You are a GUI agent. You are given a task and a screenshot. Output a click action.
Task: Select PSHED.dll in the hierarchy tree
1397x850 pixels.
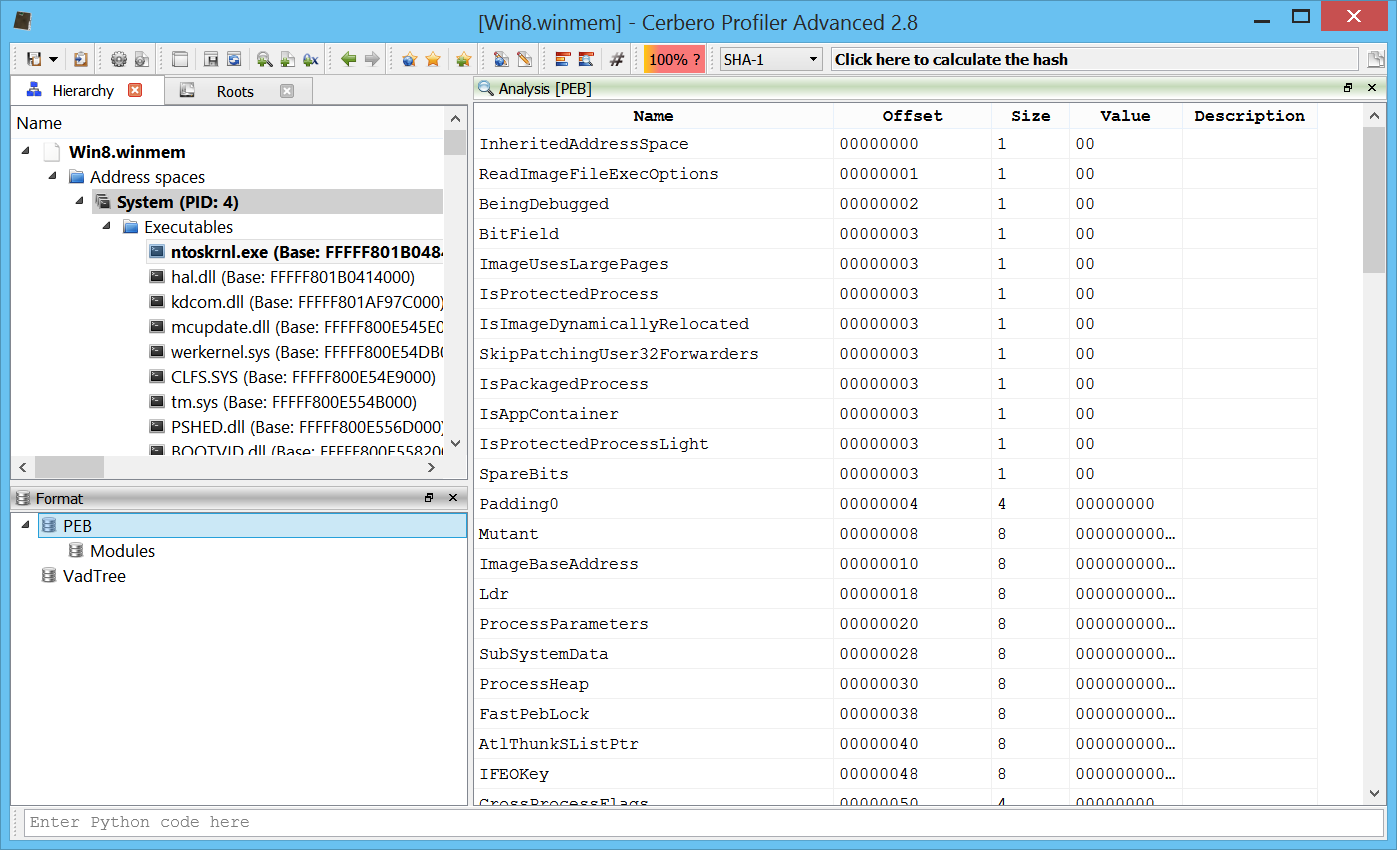[307, 427]
